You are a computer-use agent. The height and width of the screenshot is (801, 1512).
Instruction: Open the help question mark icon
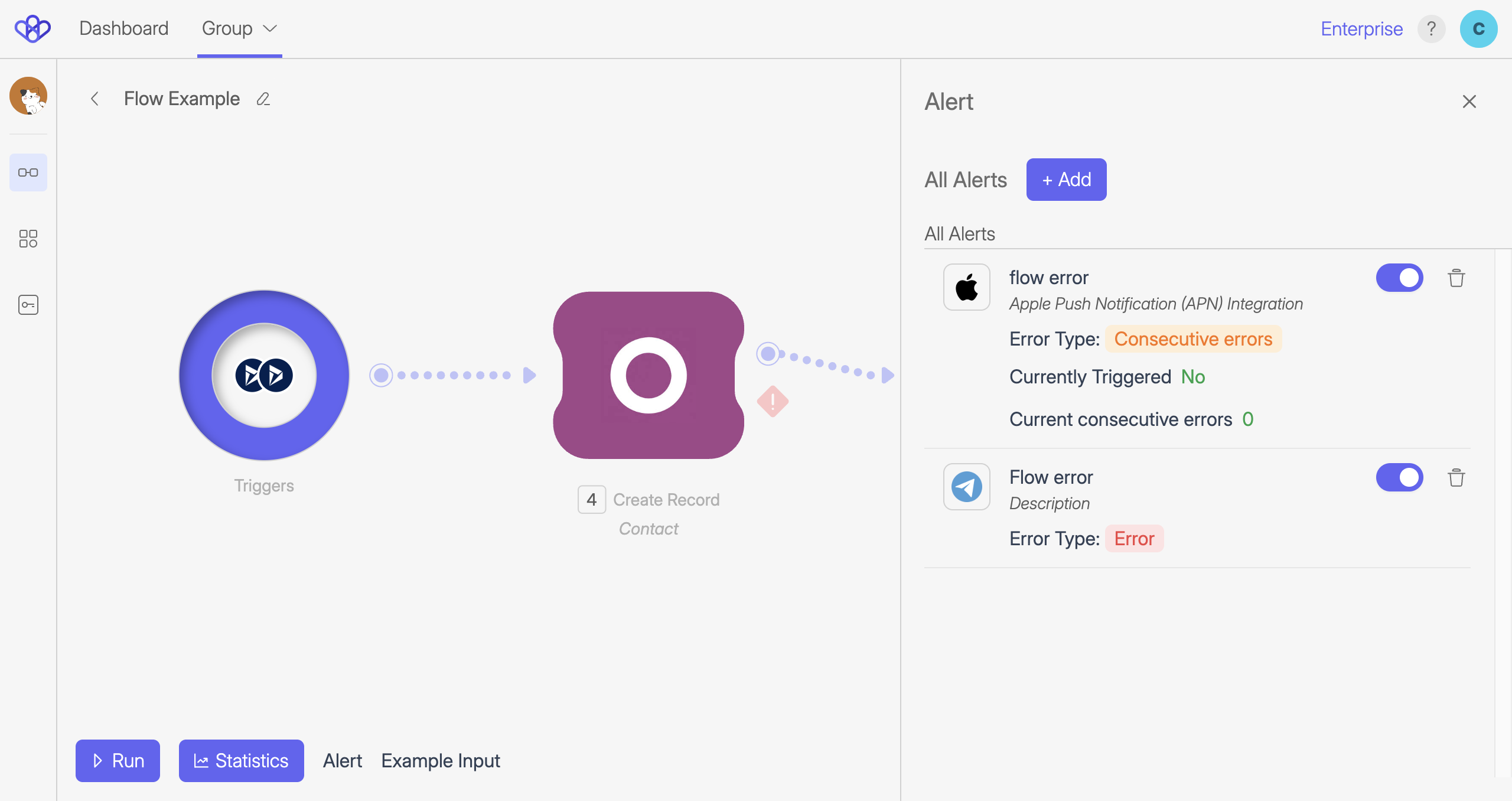pos(1431,29)
